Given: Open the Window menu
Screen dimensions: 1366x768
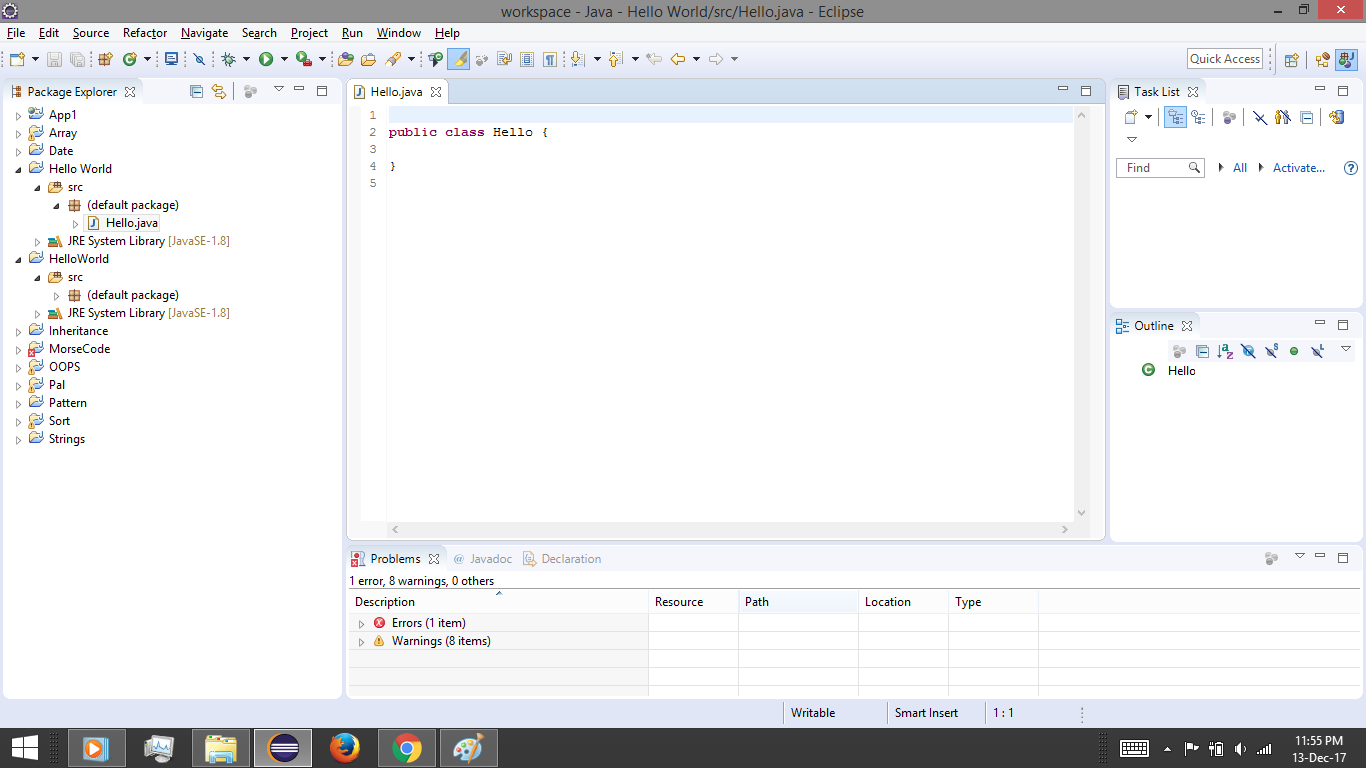Looking at the screenshot, I should pos(399,33).
